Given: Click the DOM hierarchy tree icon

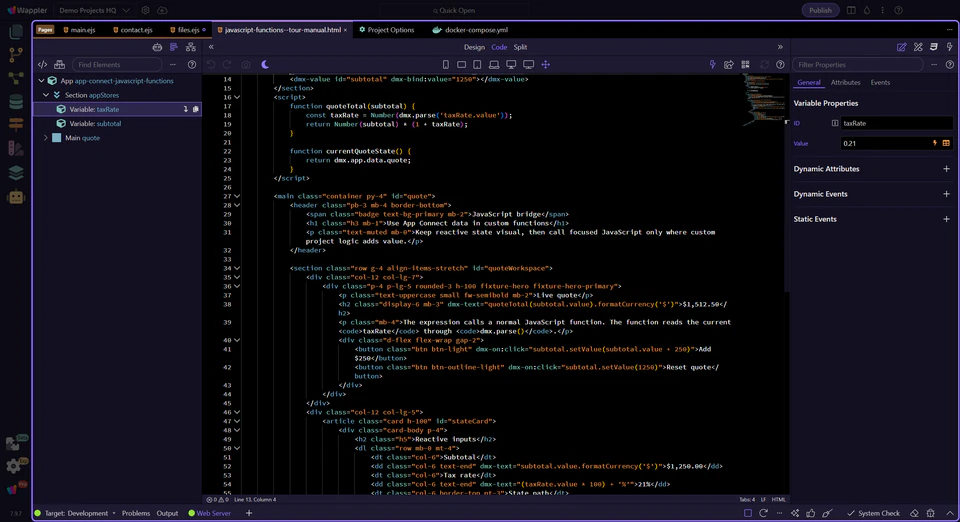Looking at the screenshot, I should (x=191, y=47).
